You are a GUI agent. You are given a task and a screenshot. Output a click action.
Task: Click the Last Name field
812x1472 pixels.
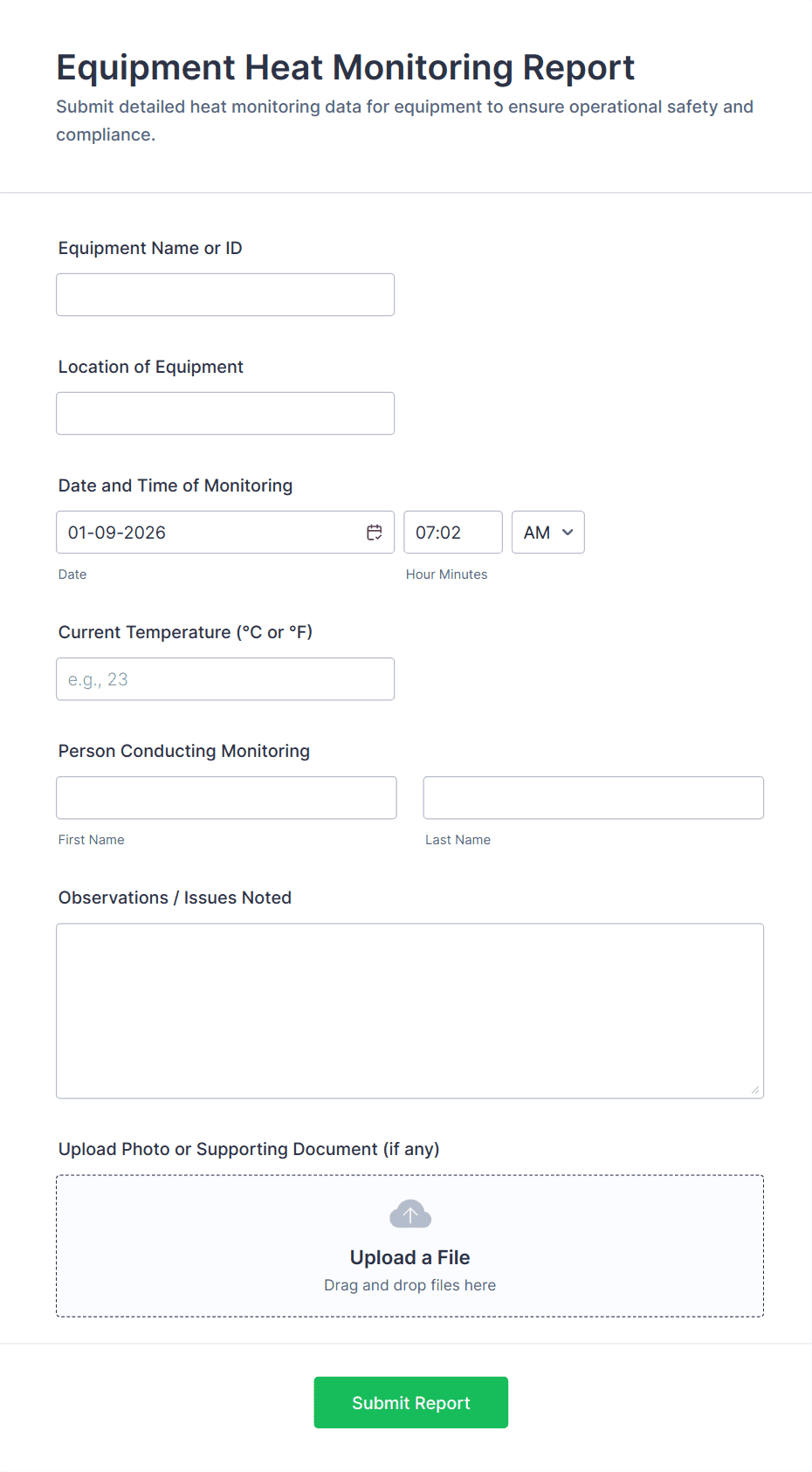593,797
